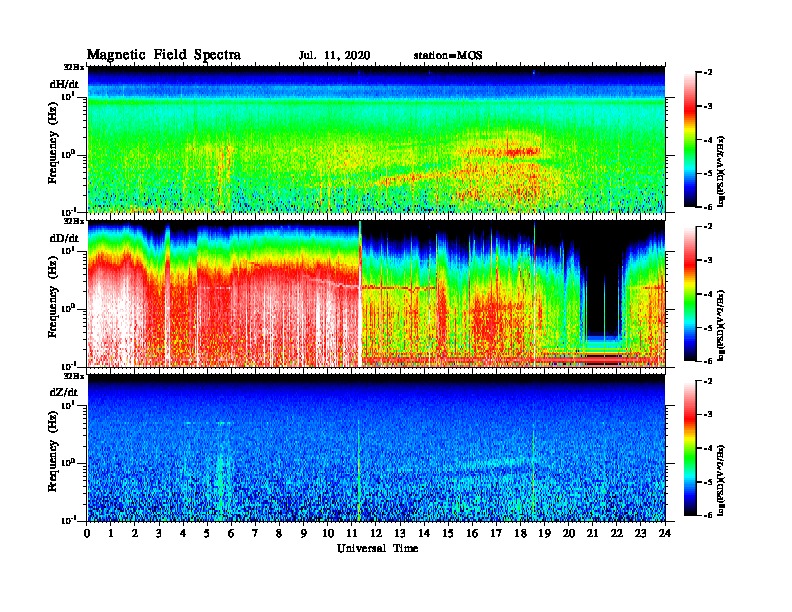Click inside the dD/dt spectrogram plot
The image size is (792, 612).
[x=376, y=294]
